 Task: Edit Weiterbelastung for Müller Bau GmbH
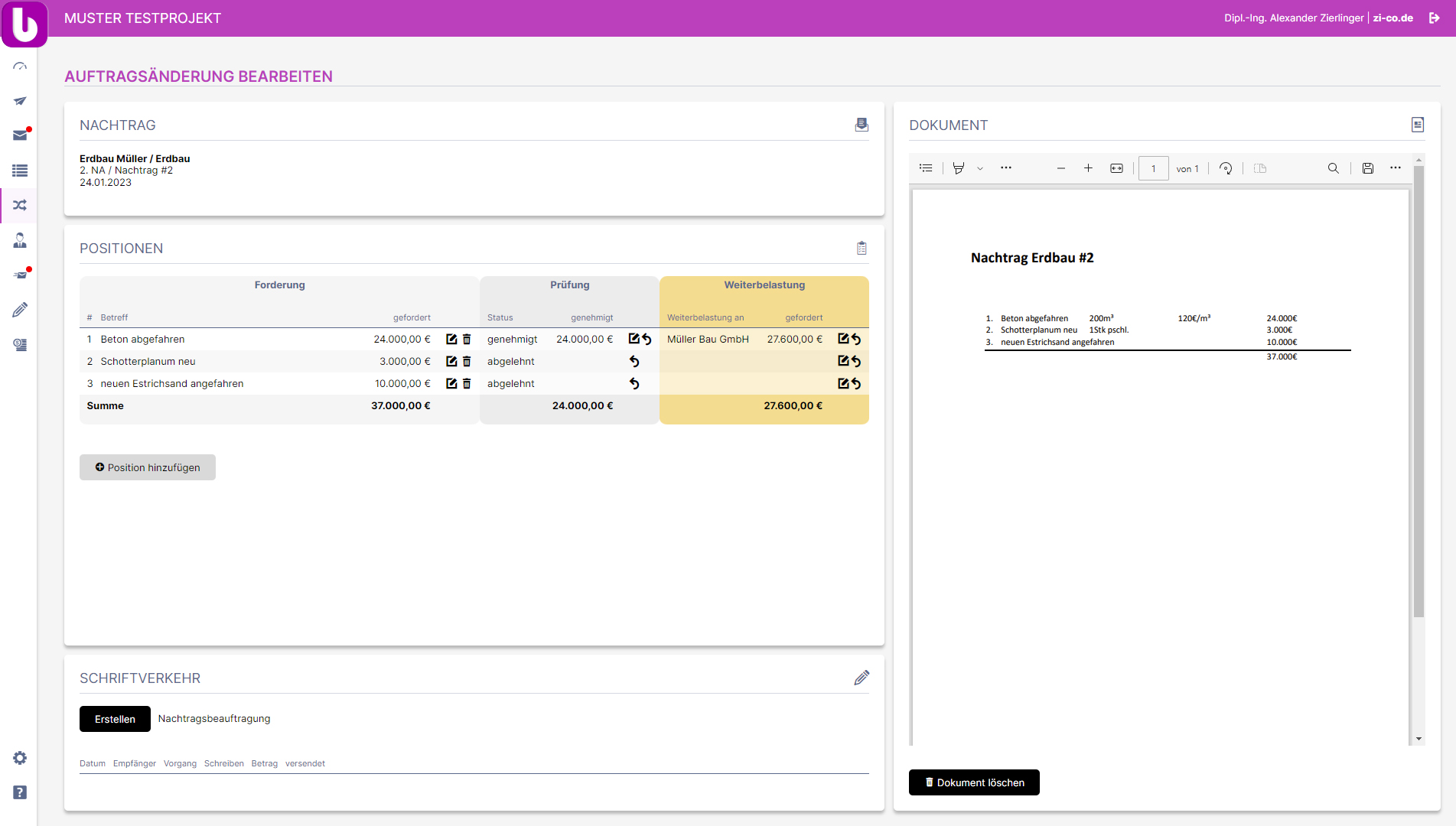coord(843,338)
